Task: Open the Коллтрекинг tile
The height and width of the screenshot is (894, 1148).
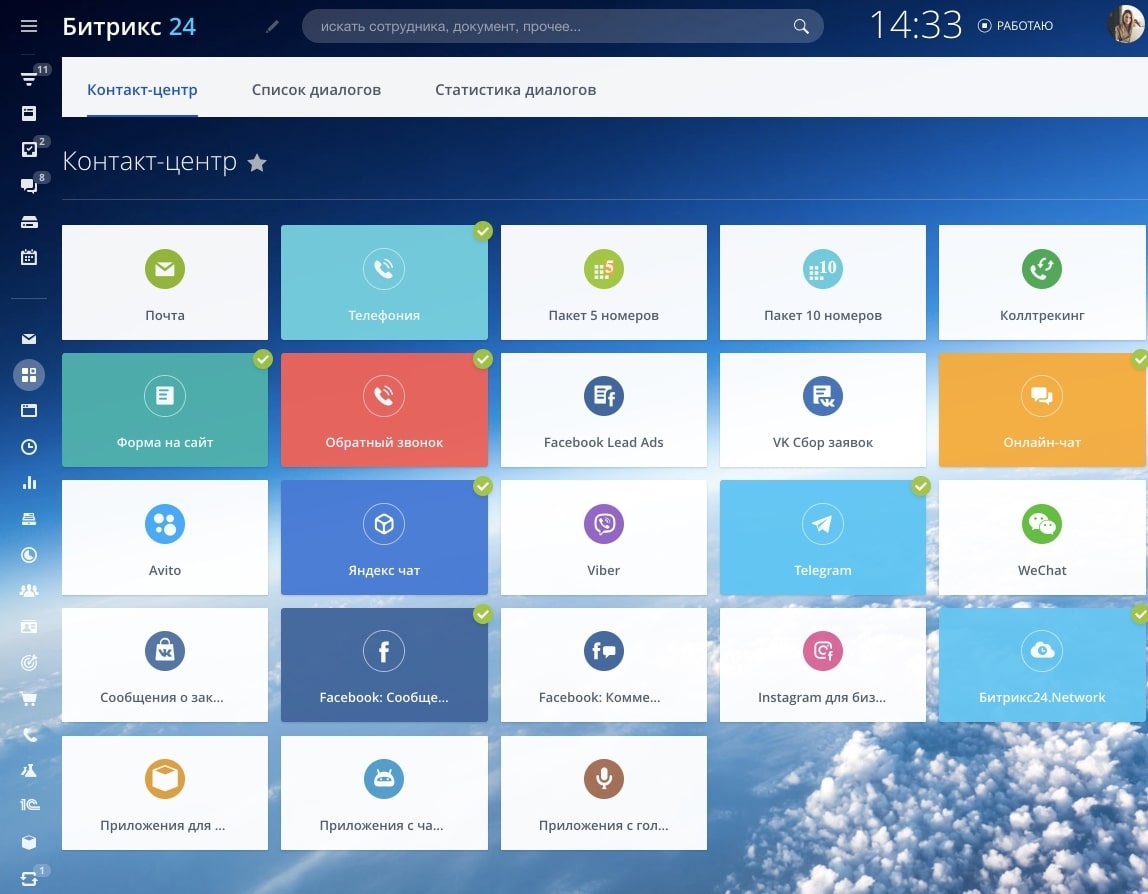Action: pyautogui.click(x=1041, y=282)
